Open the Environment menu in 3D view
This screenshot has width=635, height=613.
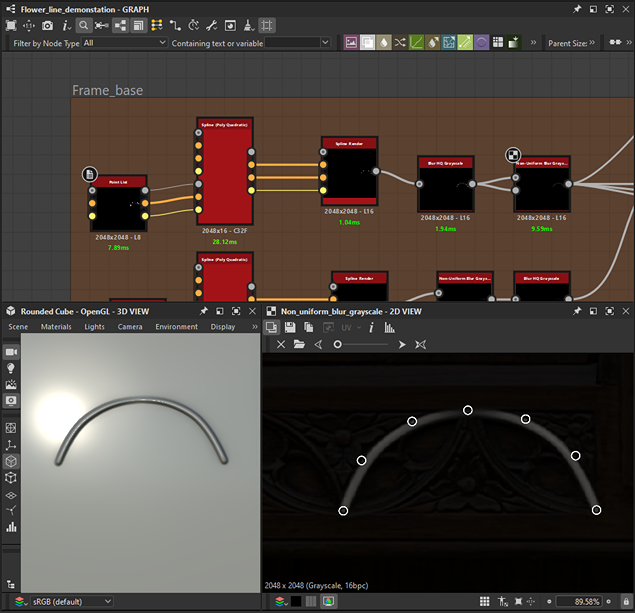point(176,327)
